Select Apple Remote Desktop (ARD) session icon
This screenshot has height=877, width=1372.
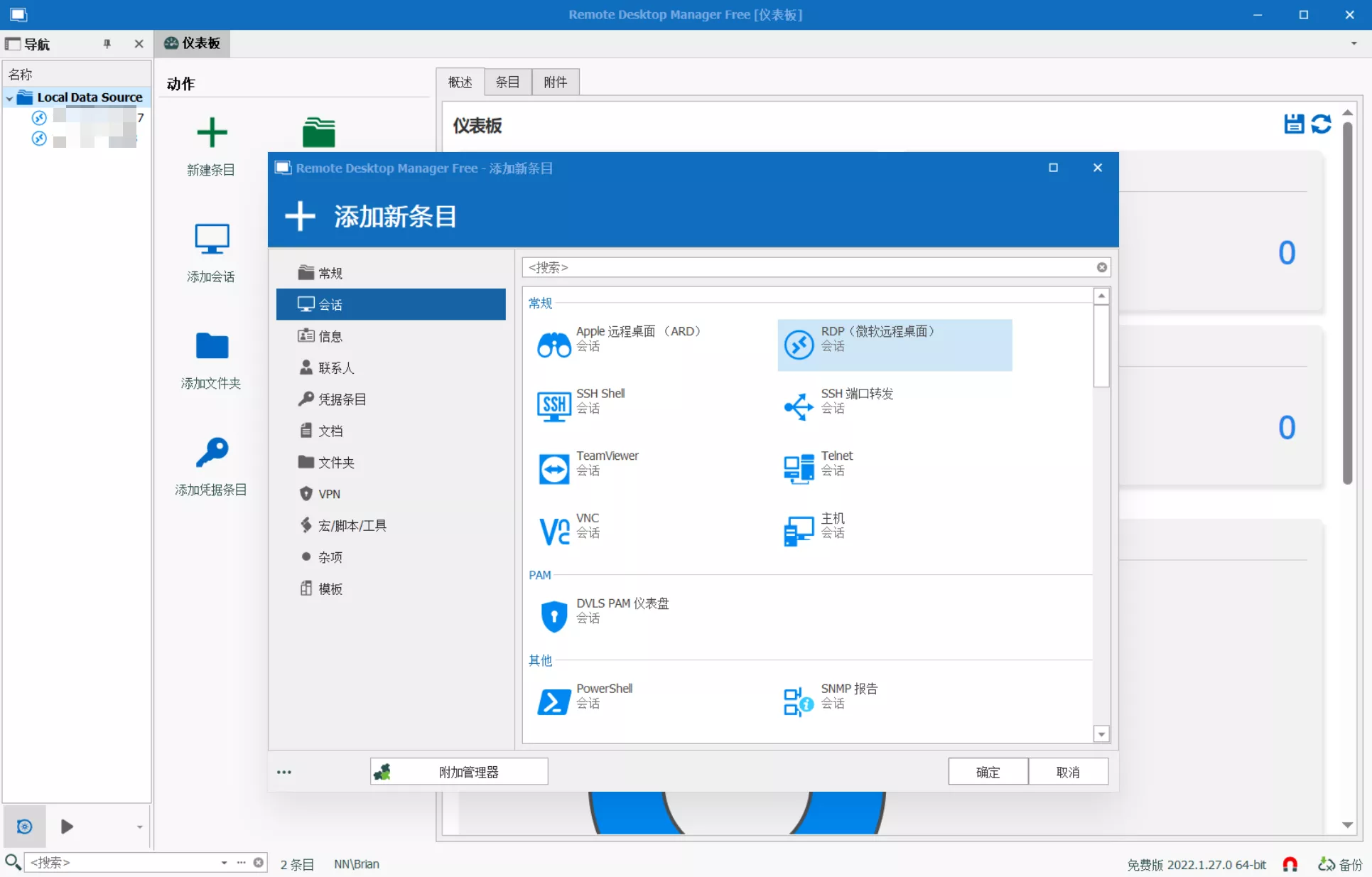pyautogui.click(x=553, y=345)
